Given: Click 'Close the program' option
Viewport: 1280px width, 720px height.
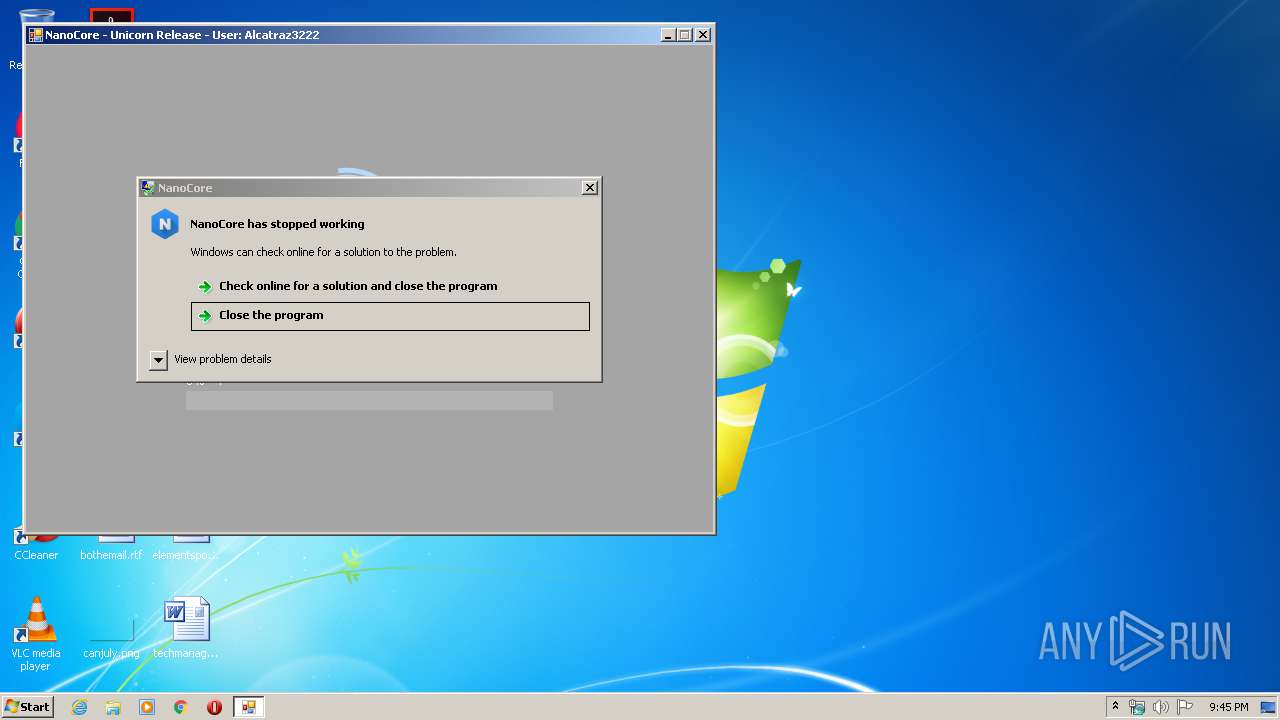Looking at the screenshot, I should [x=390, y=316].
